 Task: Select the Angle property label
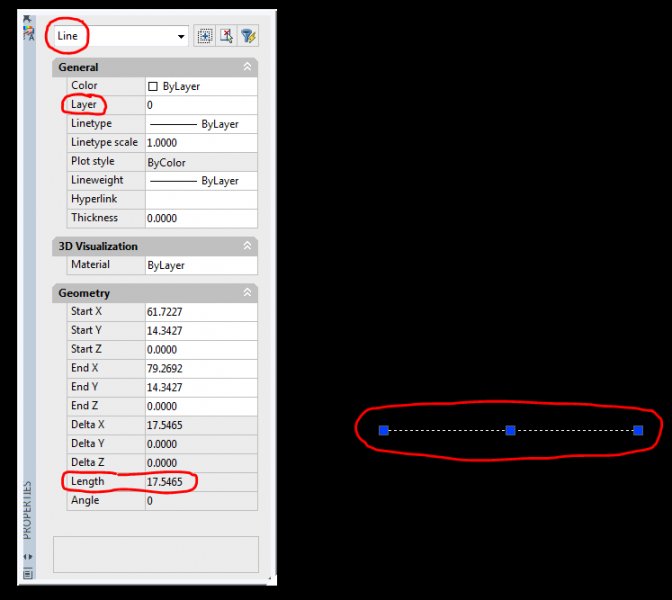[85, 500]
